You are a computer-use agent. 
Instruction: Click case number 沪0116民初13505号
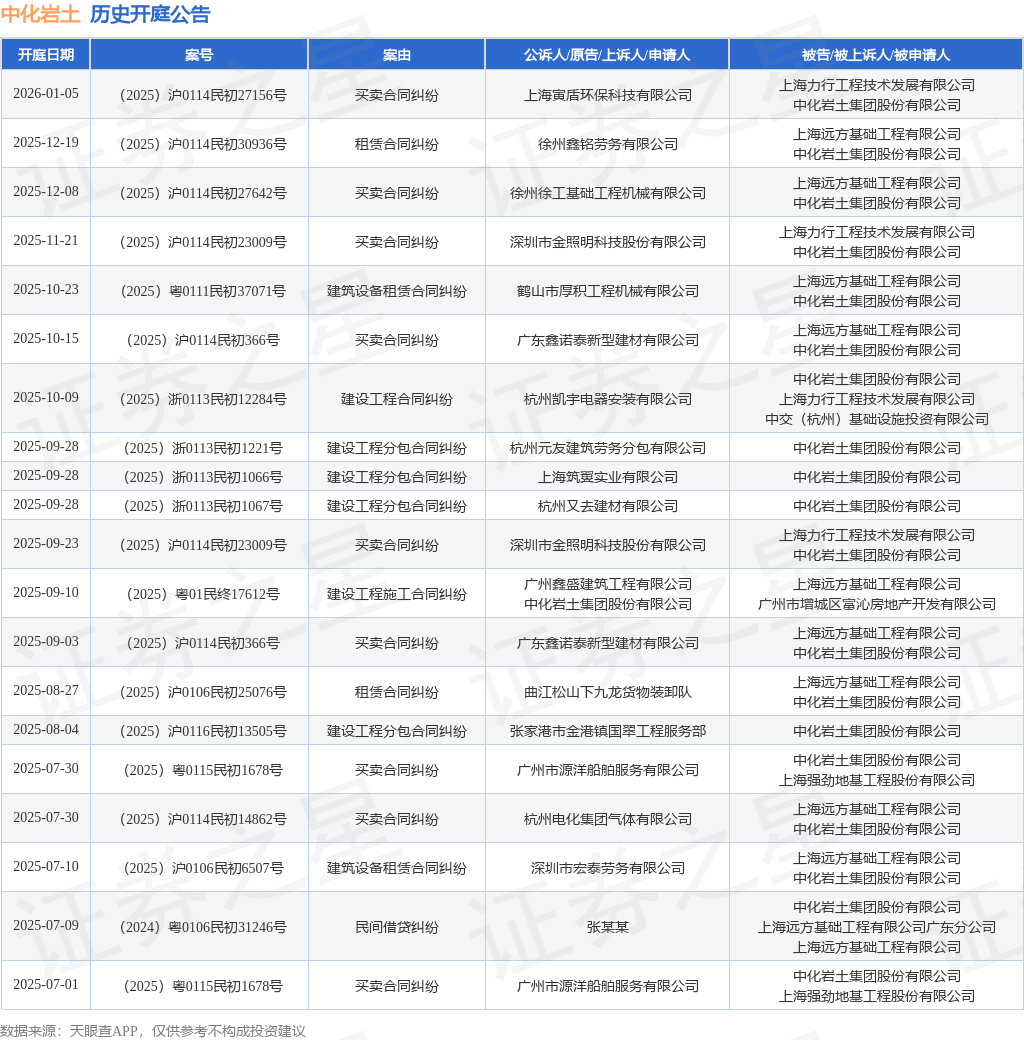point(203,732)
